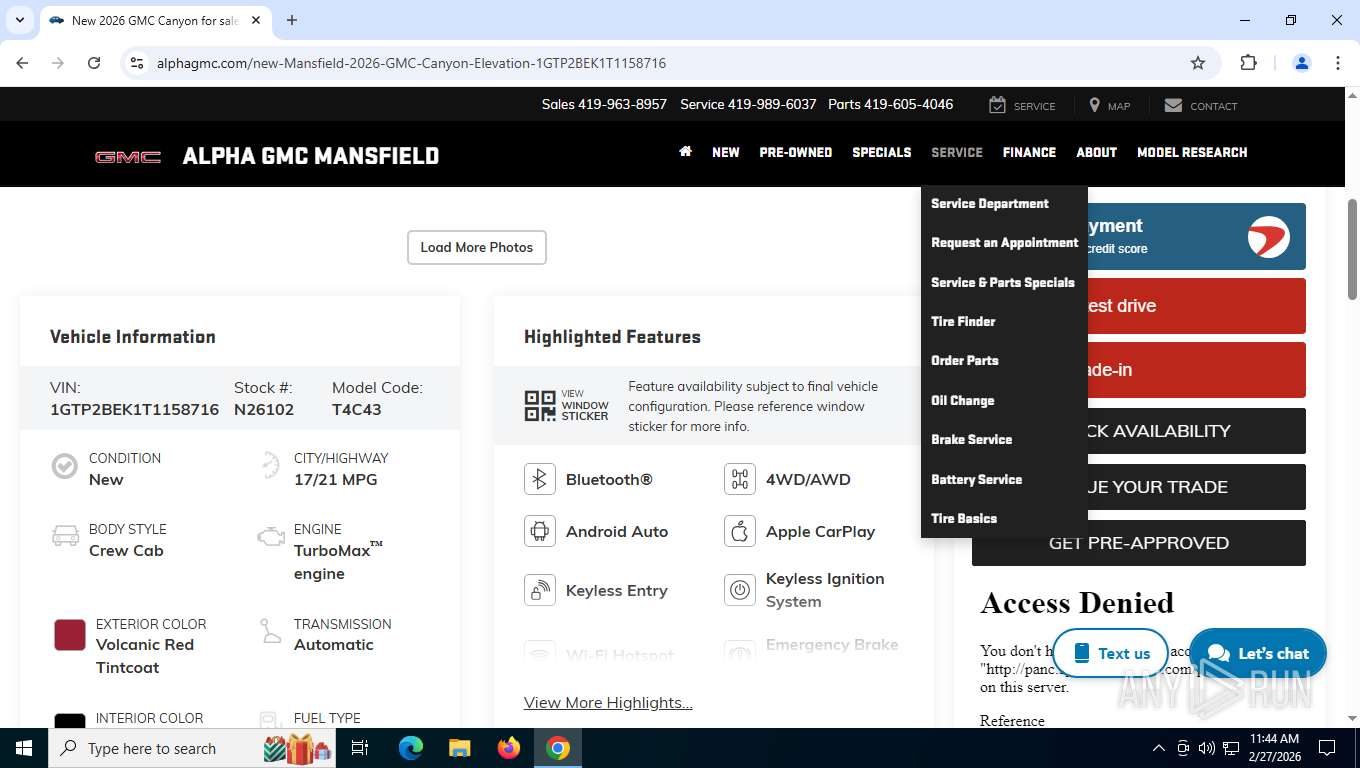
Task: Click the Android Auto feature icon
Action: (x=540, y=531)
